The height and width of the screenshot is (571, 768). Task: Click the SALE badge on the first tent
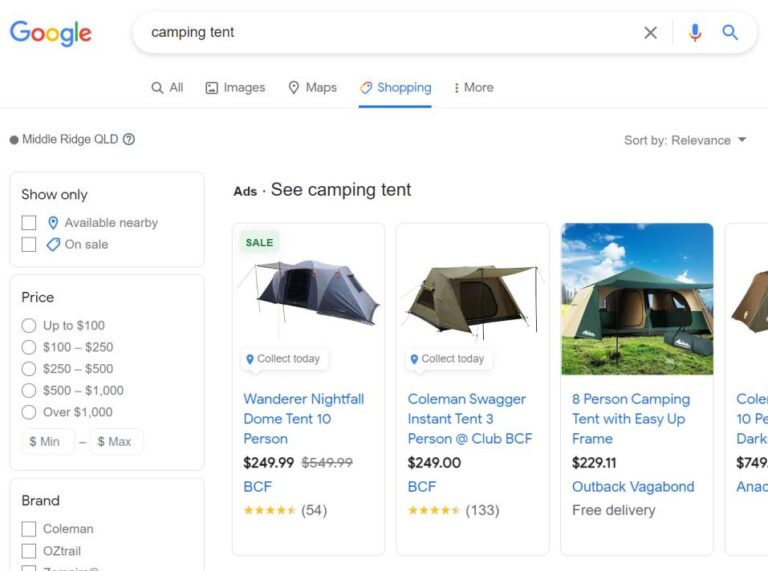259,242
